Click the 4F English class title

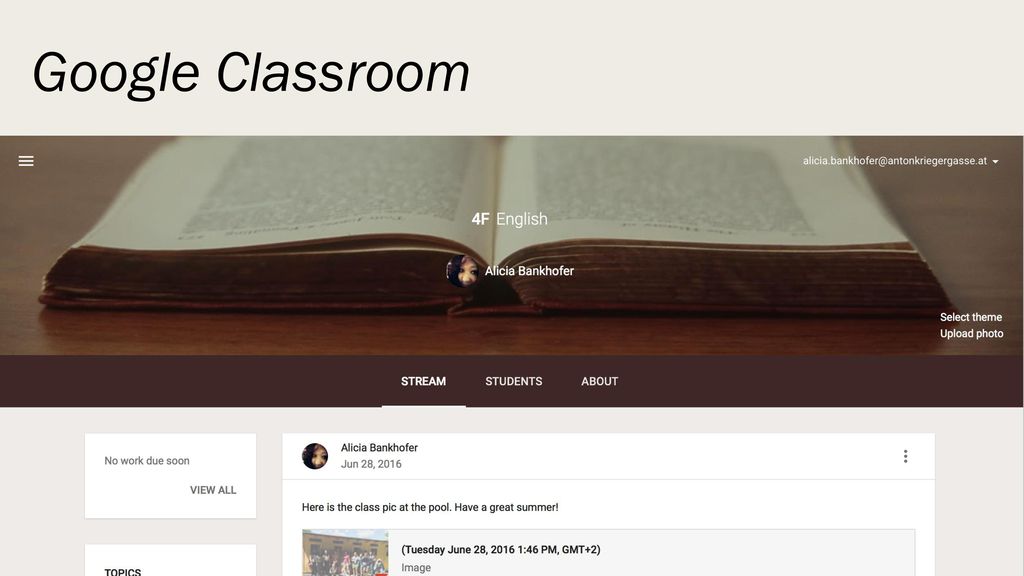pyautogui.click(x=509, y=219)
